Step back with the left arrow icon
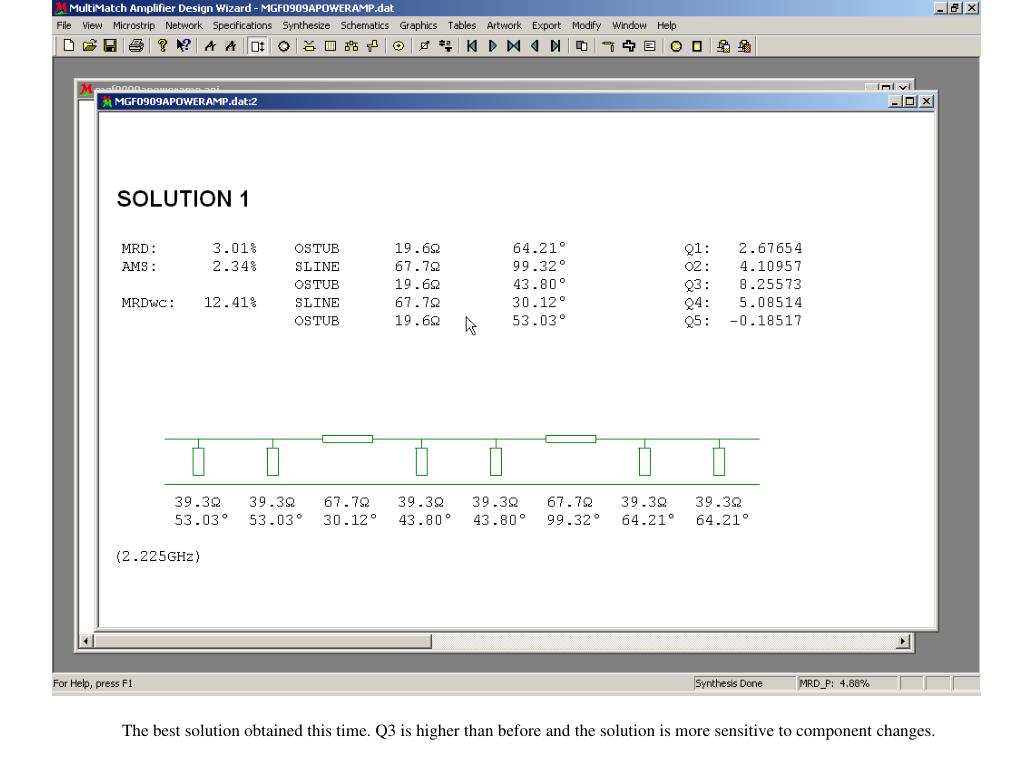 coord(534,46)
